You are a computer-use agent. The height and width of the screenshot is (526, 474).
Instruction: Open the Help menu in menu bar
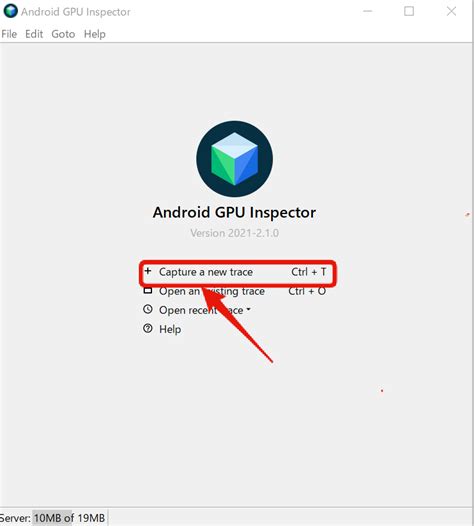(95, 34)
